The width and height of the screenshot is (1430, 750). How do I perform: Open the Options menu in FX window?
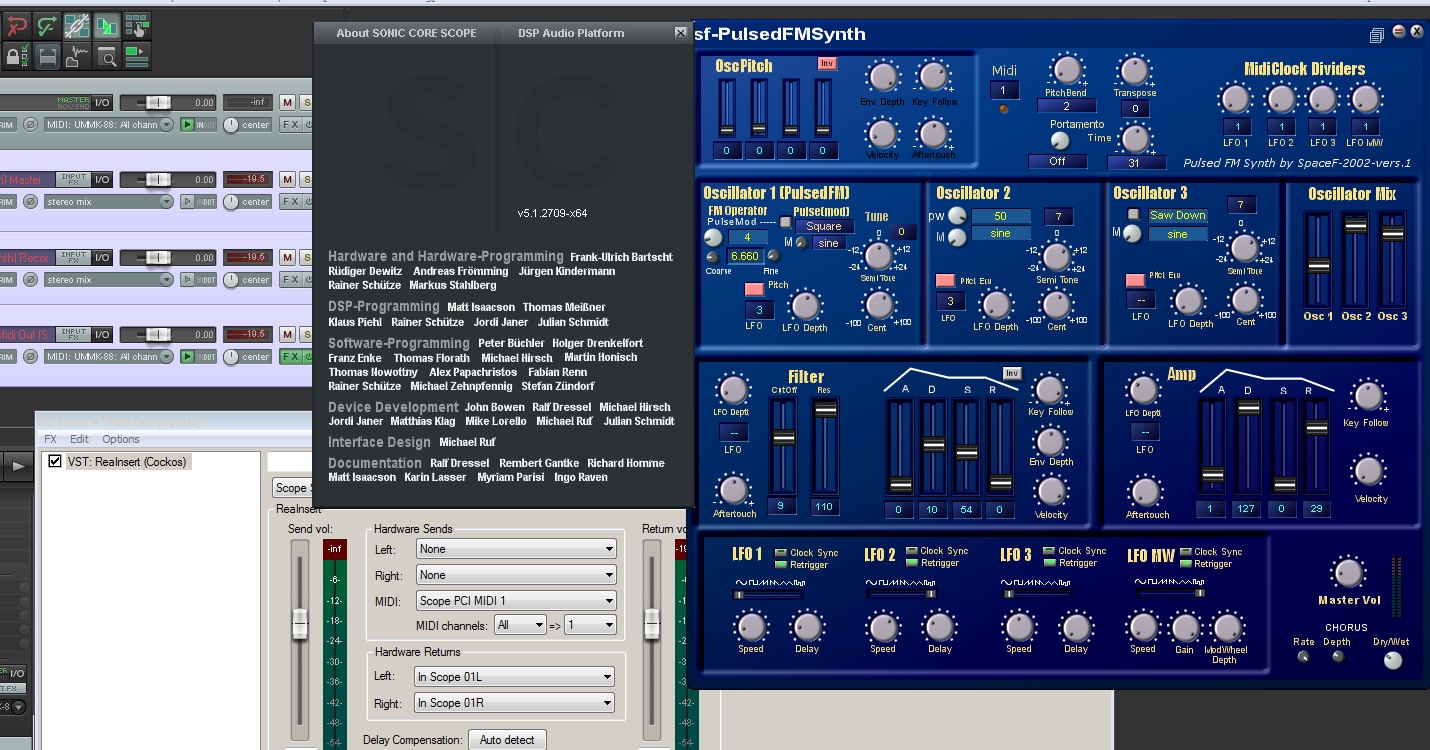(121, 439)
